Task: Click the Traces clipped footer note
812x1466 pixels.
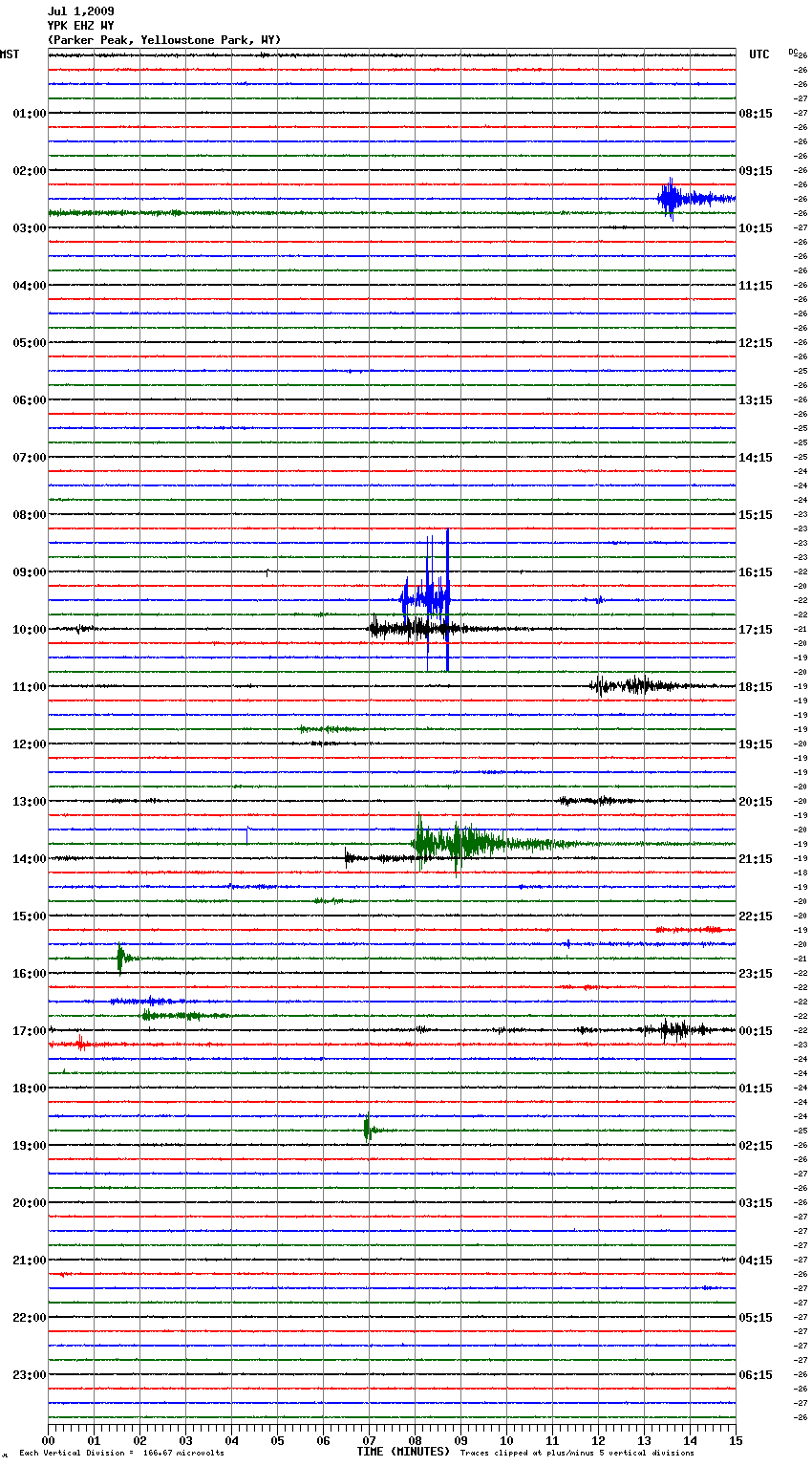Action: click(x=577, y=1453)
